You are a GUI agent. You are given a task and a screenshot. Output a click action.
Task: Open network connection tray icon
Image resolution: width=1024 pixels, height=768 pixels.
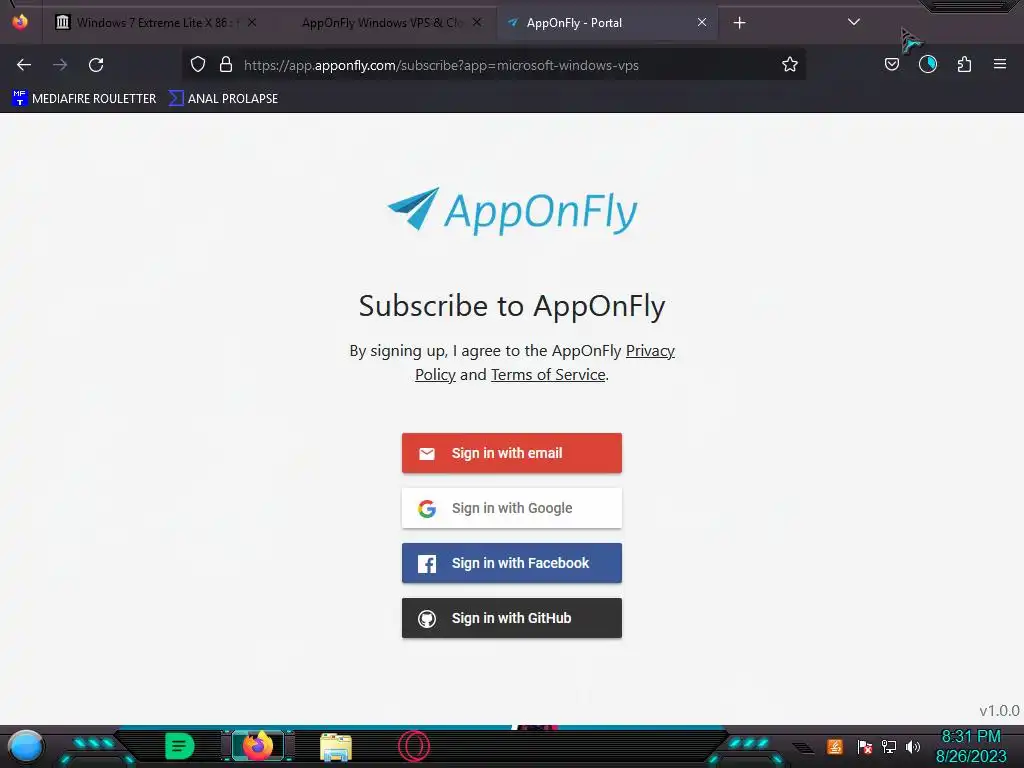(x=889, y=746)
